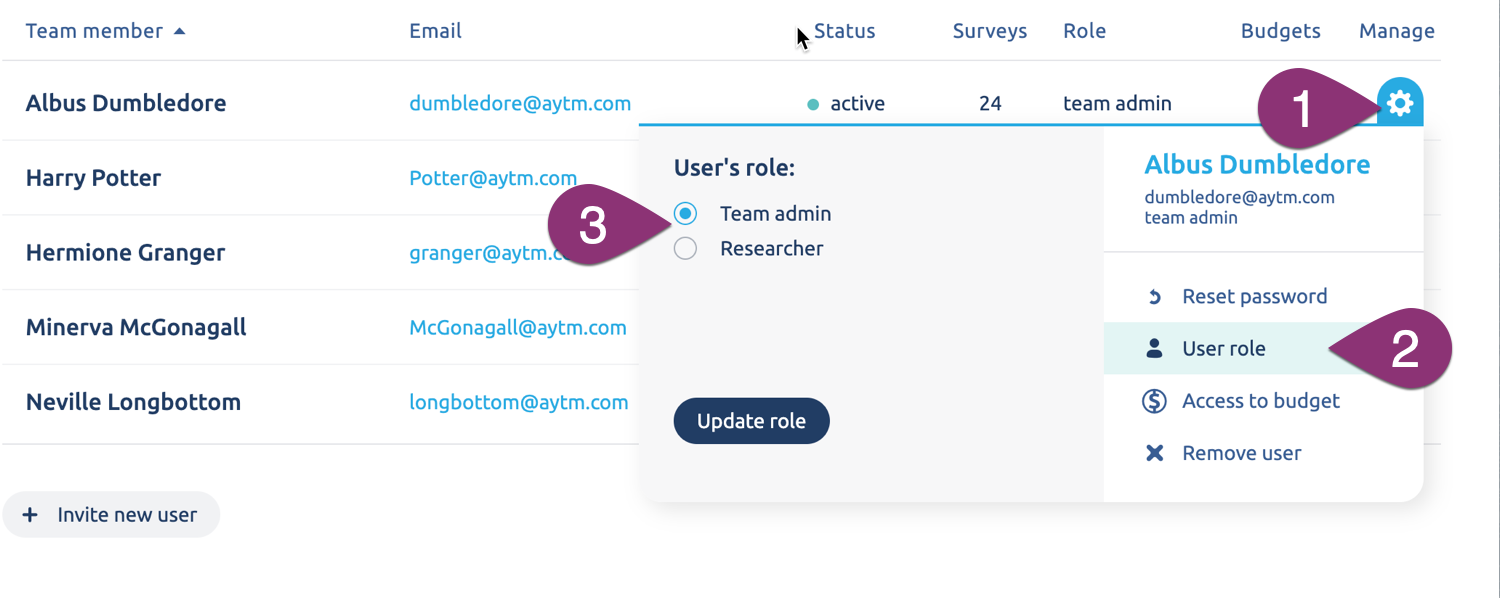Choose Reset password from the menu
This screenshot has width=1500, height=598.
coord(1254,297)
